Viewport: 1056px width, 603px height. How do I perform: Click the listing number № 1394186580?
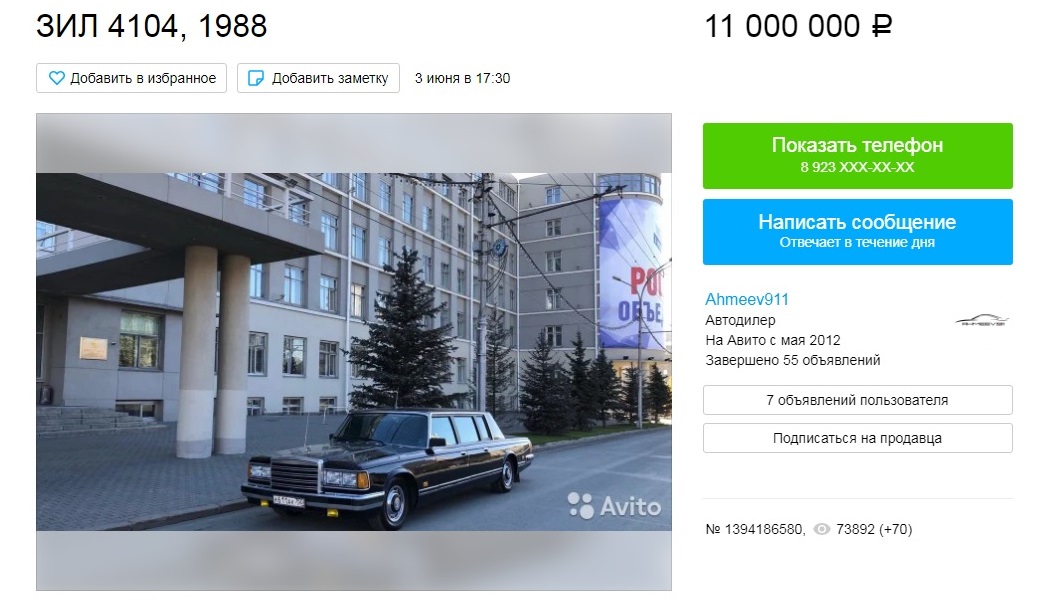tap(754, 530)
